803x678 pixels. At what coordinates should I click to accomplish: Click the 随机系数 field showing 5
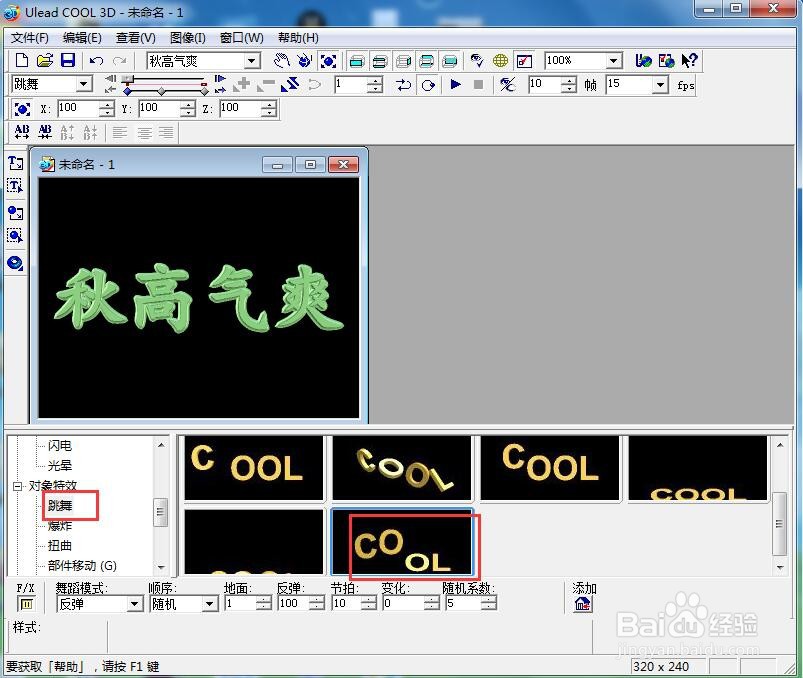click(464, 604)
